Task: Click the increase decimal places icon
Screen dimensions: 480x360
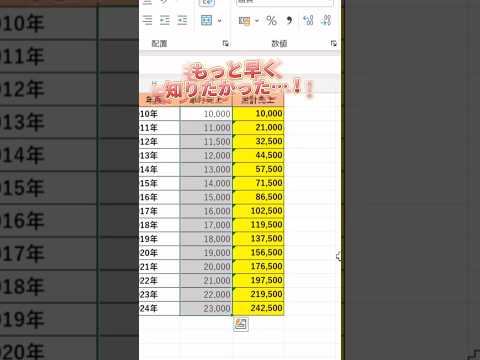Action: pos(308,21)
